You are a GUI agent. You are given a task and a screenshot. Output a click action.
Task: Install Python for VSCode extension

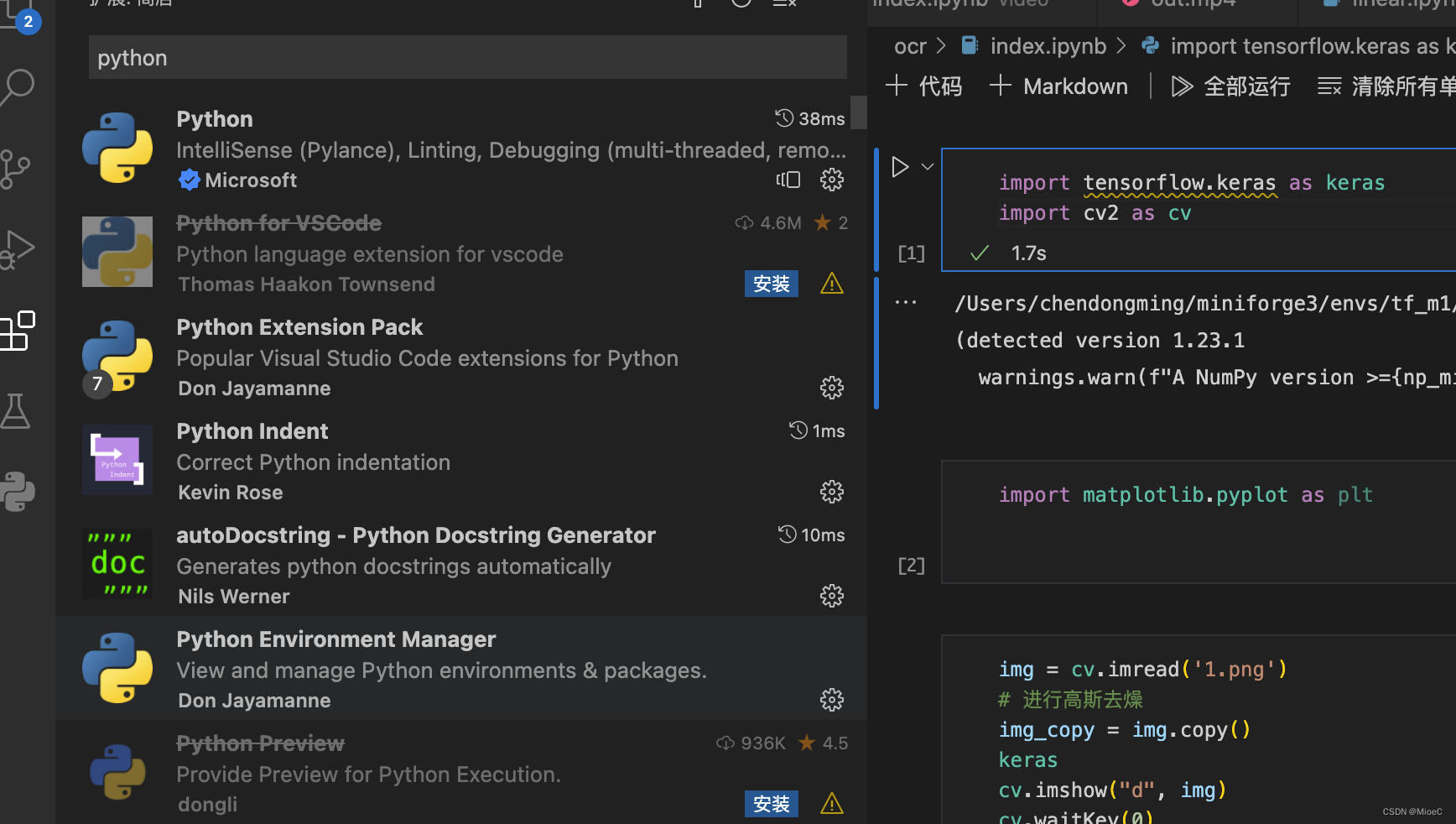point(772,284)
